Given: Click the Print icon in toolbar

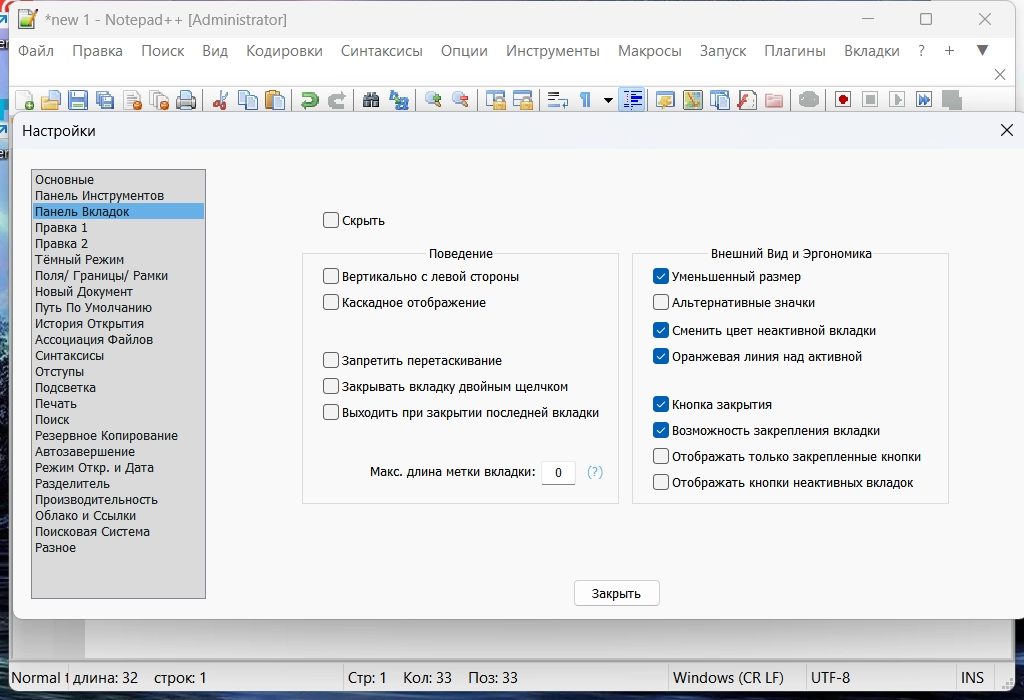Looking at the screenshot, I should [x=185, y=100].
